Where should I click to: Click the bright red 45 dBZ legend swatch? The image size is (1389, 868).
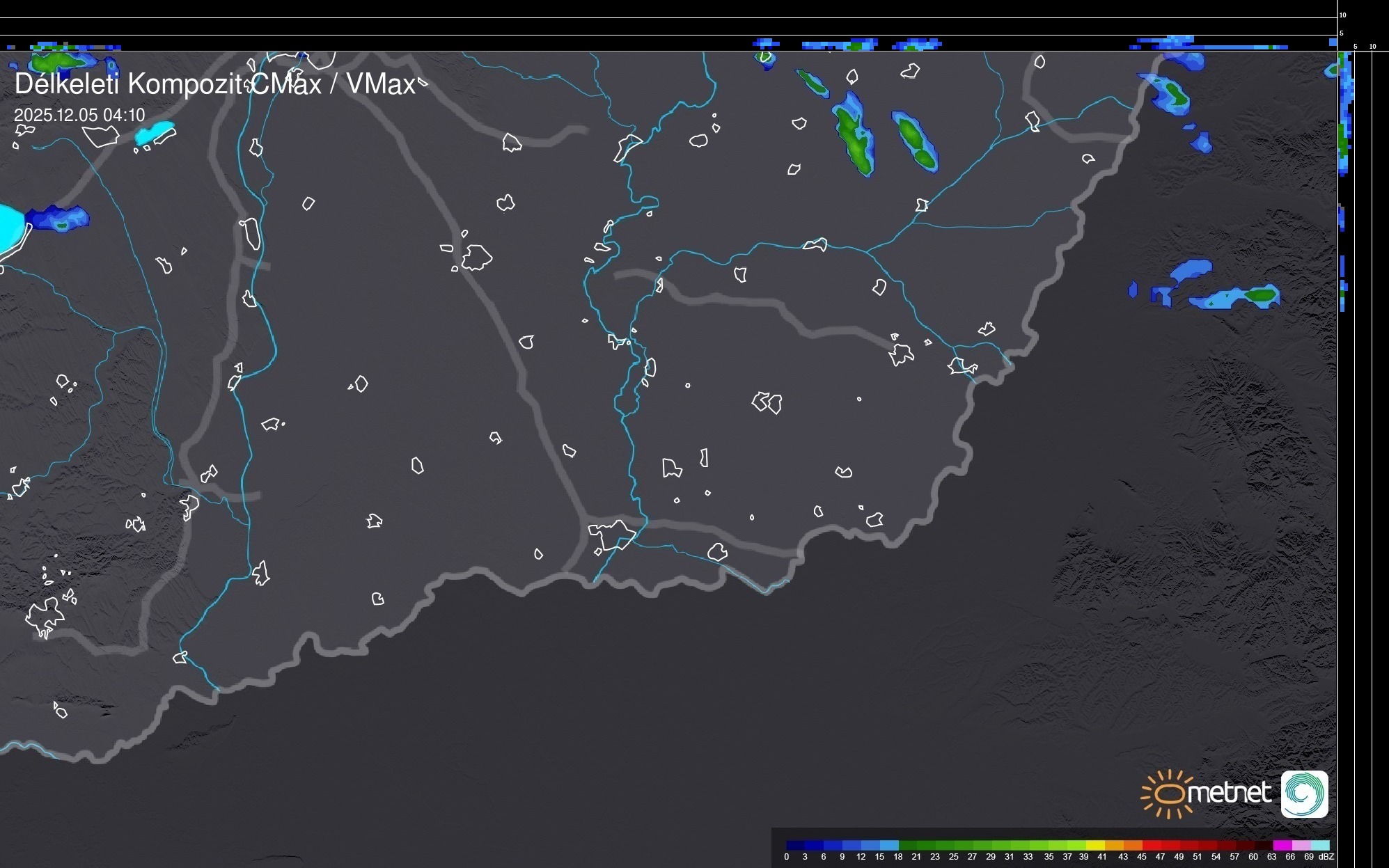(x=1152, y=845)
